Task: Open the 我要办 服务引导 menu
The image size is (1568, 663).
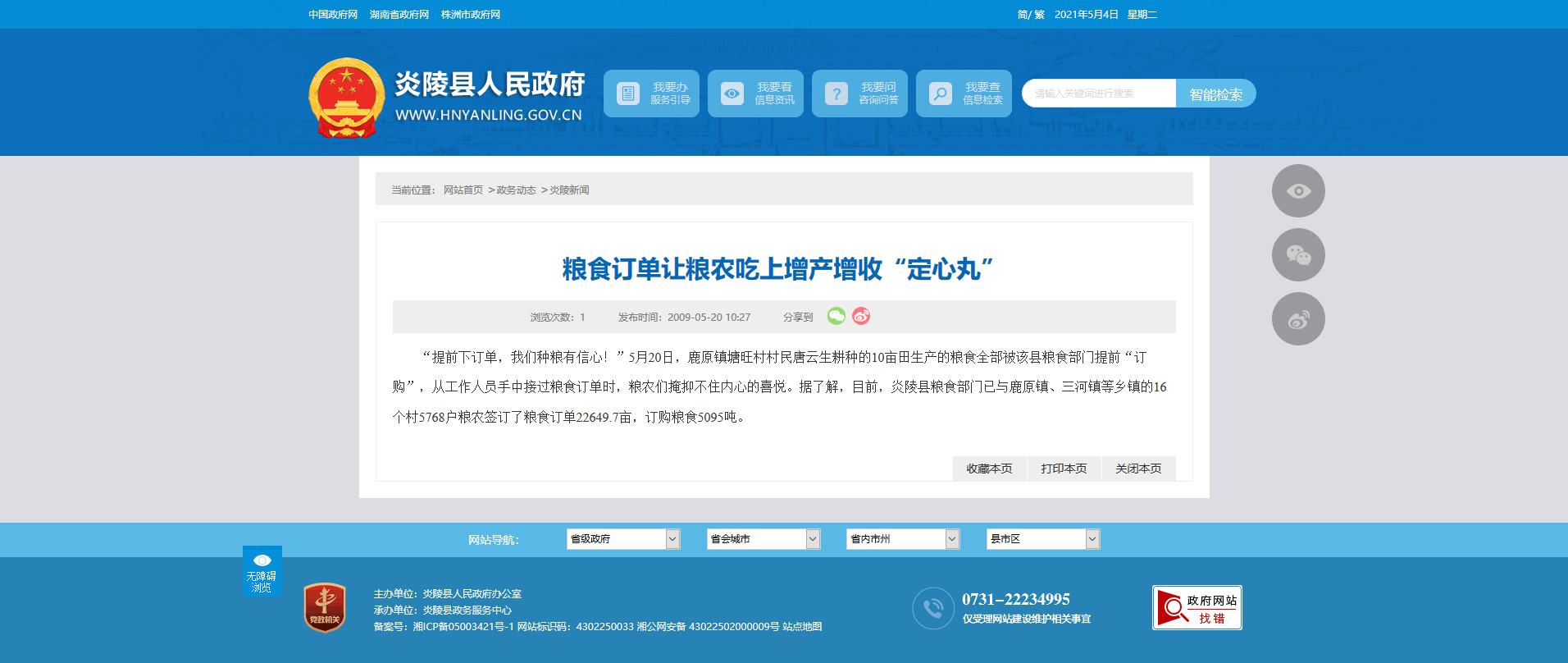Action: pos(651,94)
